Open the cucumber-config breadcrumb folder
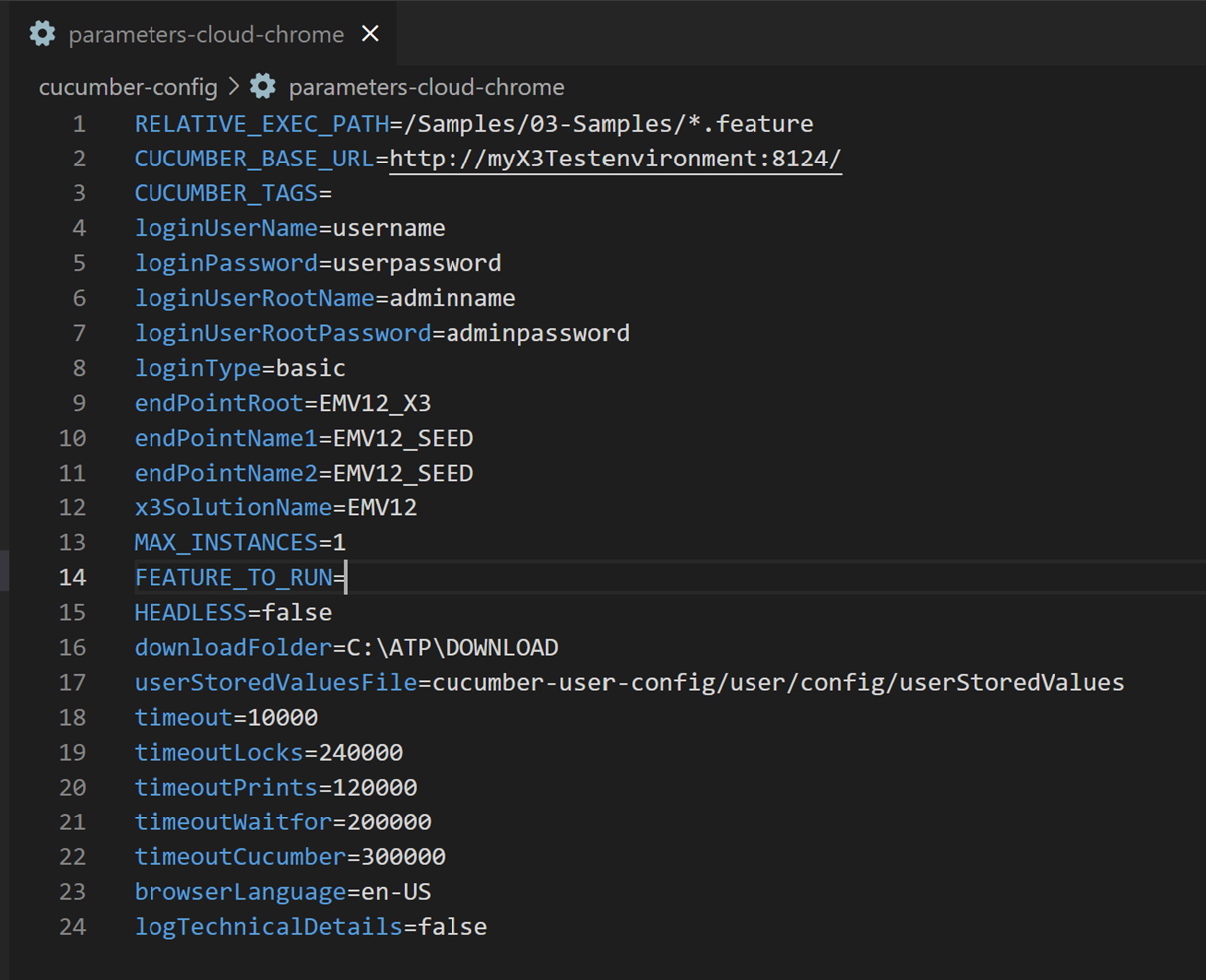1206x980 pixels. coord(128,87)
